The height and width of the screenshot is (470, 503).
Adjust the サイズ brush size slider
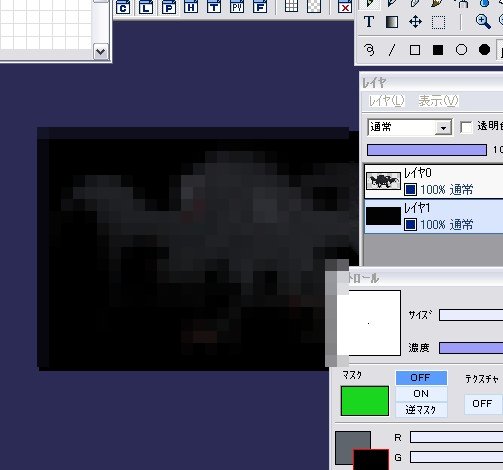(471, 315)
